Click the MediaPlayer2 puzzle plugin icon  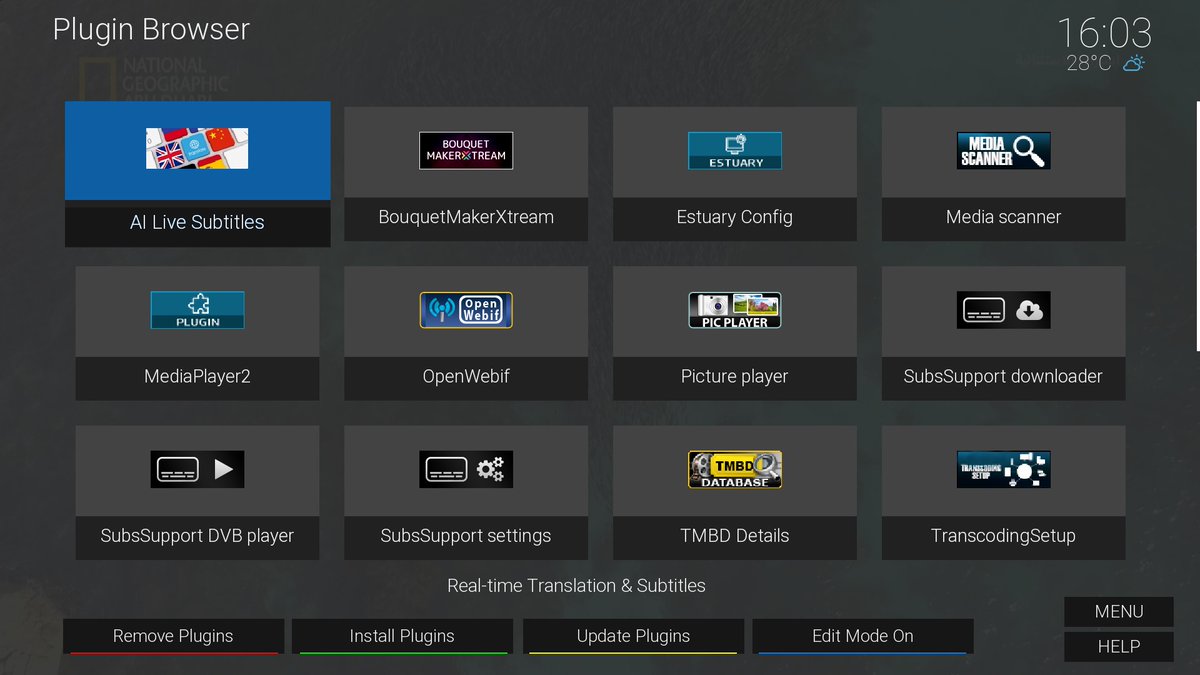197,310
